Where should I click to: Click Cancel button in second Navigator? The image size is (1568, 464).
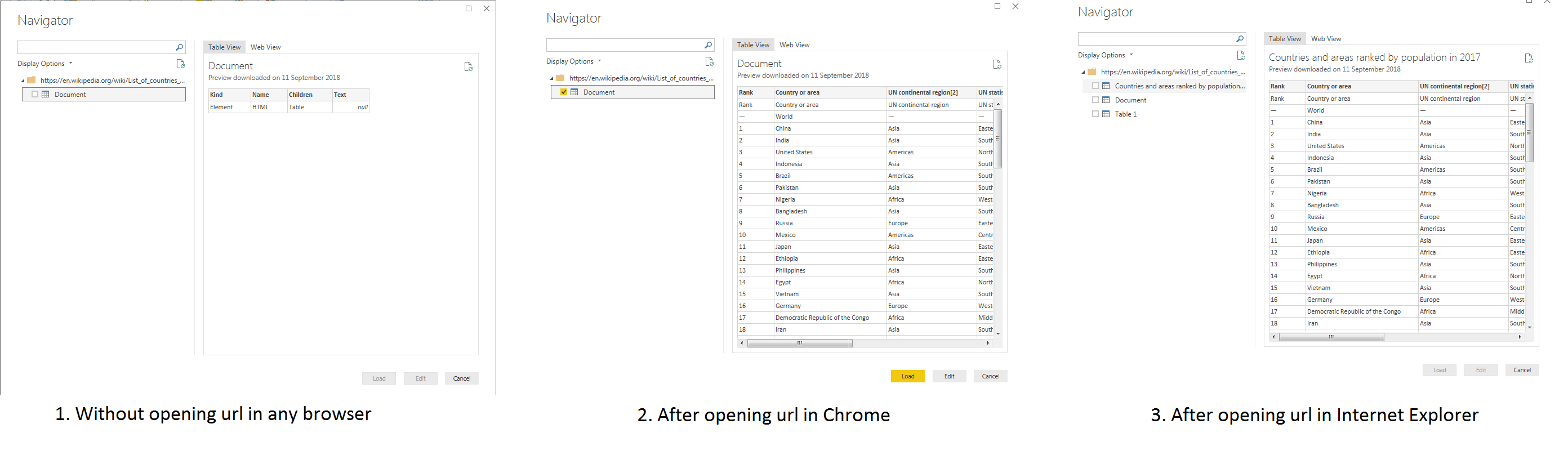click(x=990, y=376)
